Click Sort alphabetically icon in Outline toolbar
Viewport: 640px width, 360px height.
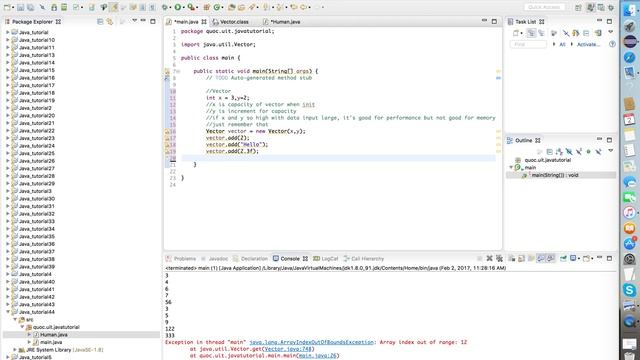(x=559, y=152)
